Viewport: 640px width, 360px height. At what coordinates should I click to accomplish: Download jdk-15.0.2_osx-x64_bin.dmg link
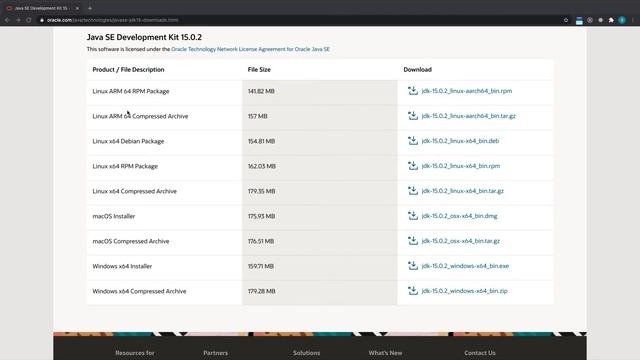tap(460, 216)
